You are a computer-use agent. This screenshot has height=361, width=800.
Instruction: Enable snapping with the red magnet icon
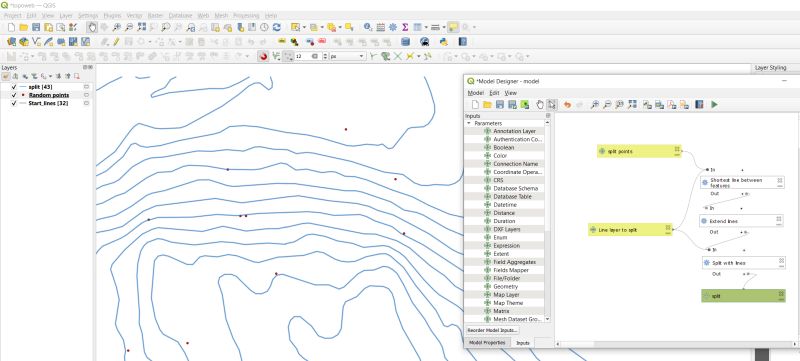point(263,56)
